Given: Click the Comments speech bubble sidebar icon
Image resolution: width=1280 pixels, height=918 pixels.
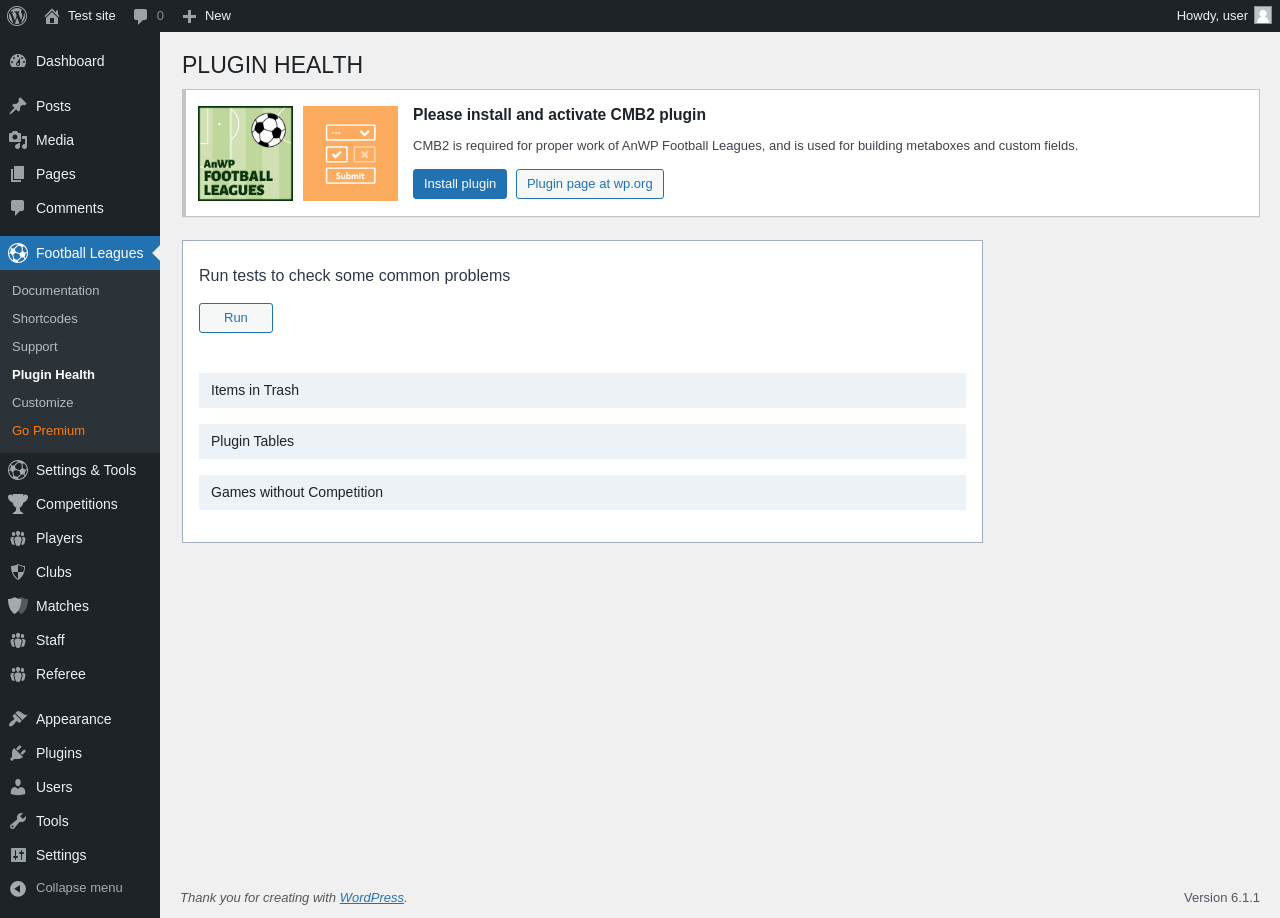Looking at the screenshot, I should (x=18, y=208).
